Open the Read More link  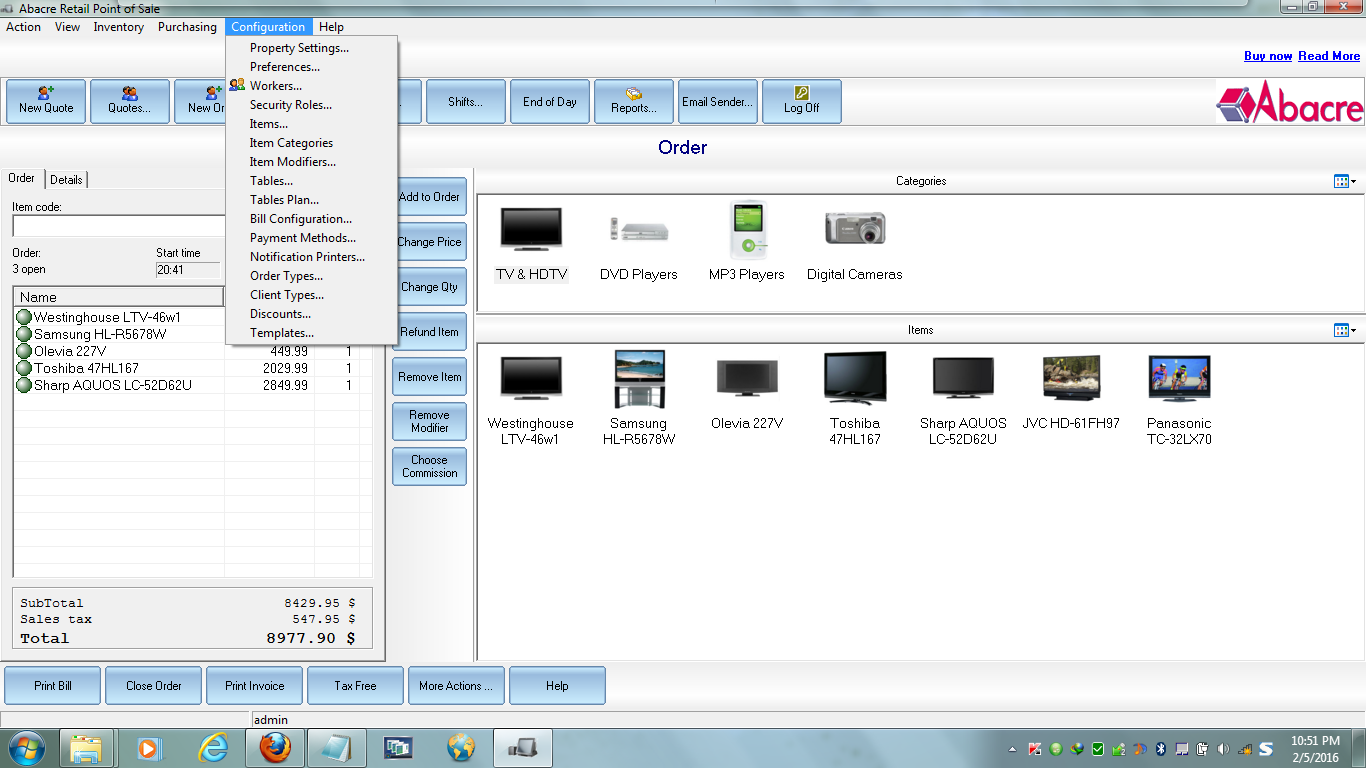pyautogui.click(x=1329, y=56)
